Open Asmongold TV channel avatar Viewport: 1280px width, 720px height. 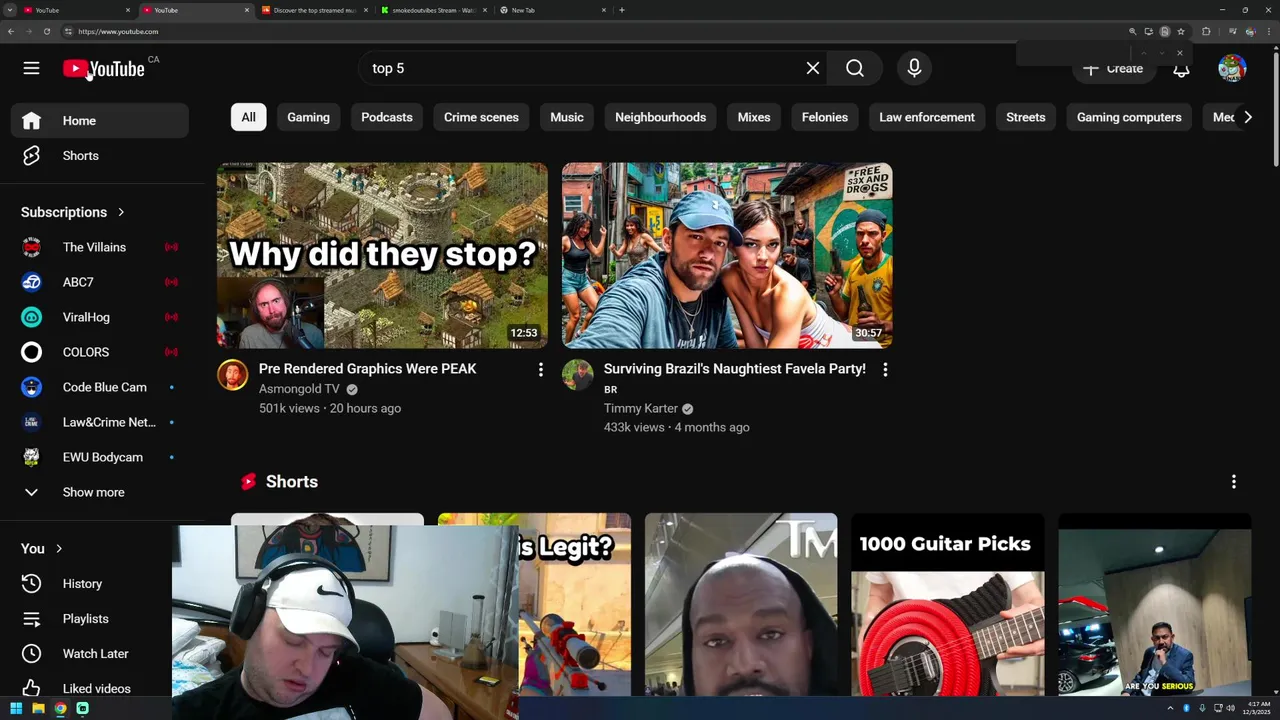(232, 375)
